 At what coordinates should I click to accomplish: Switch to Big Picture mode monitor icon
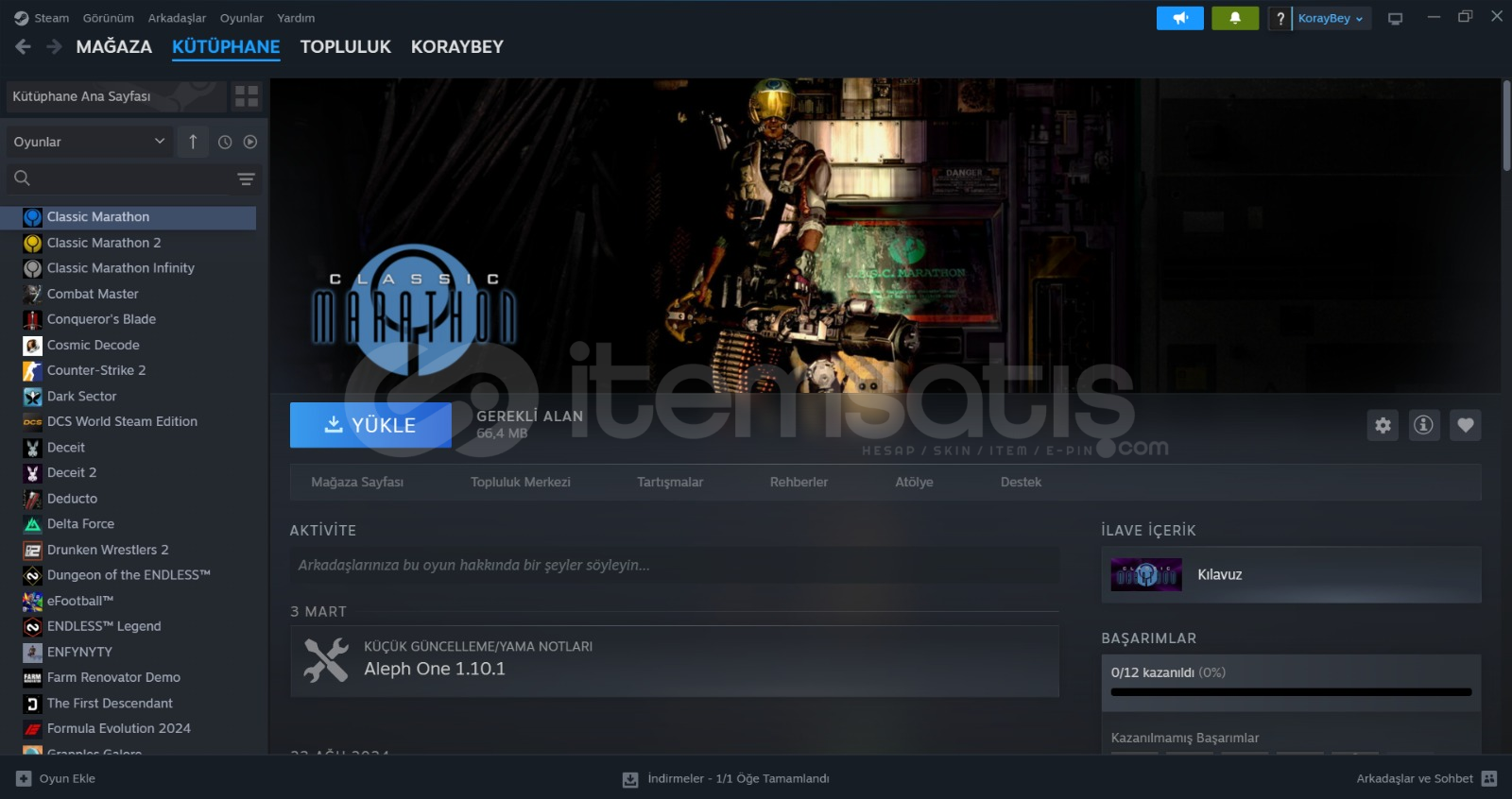coord(1395,18)
